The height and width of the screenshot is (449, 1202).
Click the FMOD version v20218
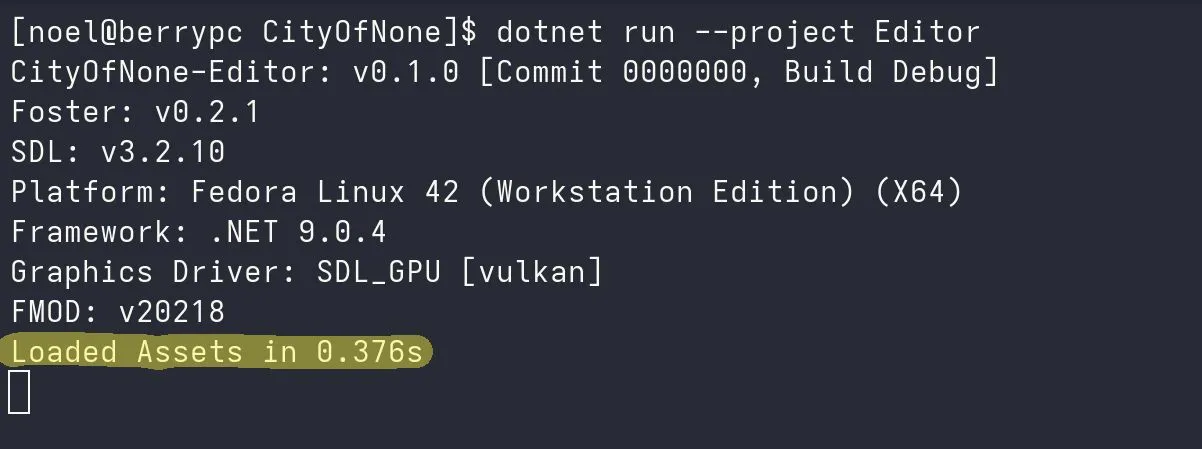tap(171, 312)
